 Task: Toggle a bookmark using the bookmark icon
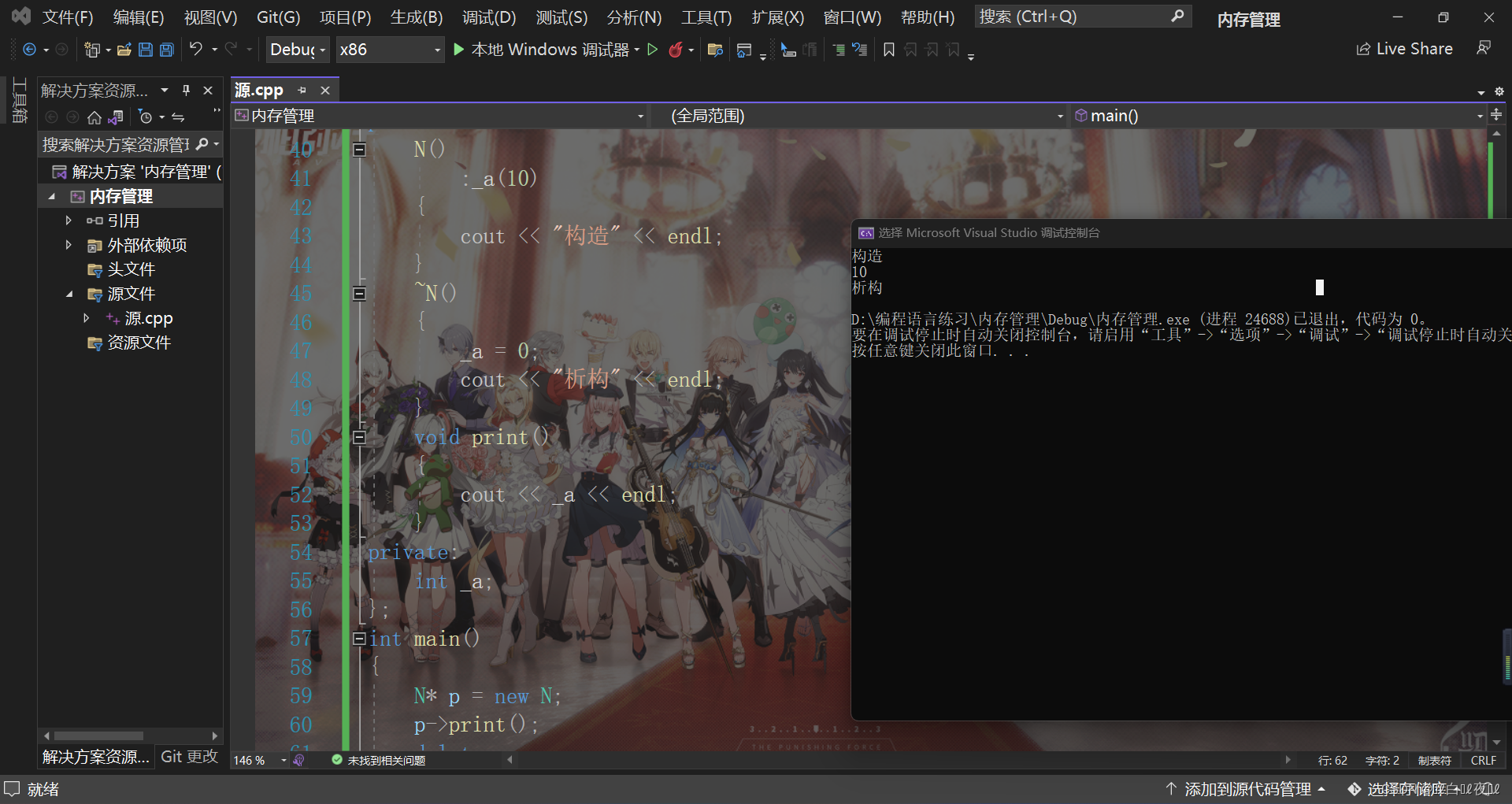pos(888,50)
